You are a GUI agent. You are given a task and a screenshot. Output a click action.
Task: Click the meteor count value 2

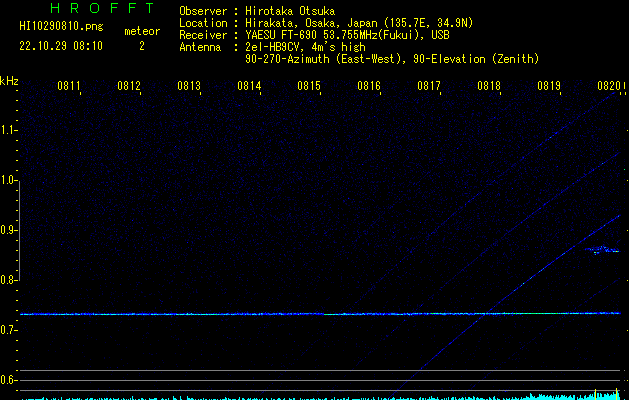click(142, 46)
